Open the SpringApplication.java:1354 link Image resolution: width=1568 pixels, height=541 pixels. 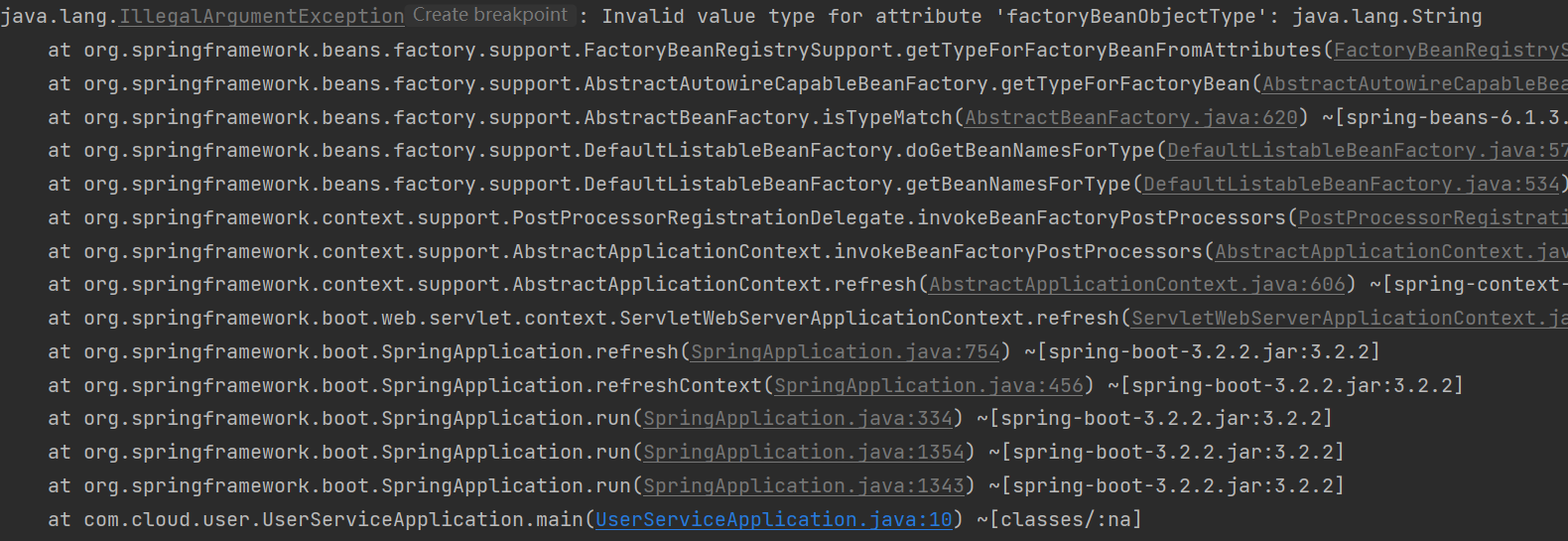click(x=804, y=453)
